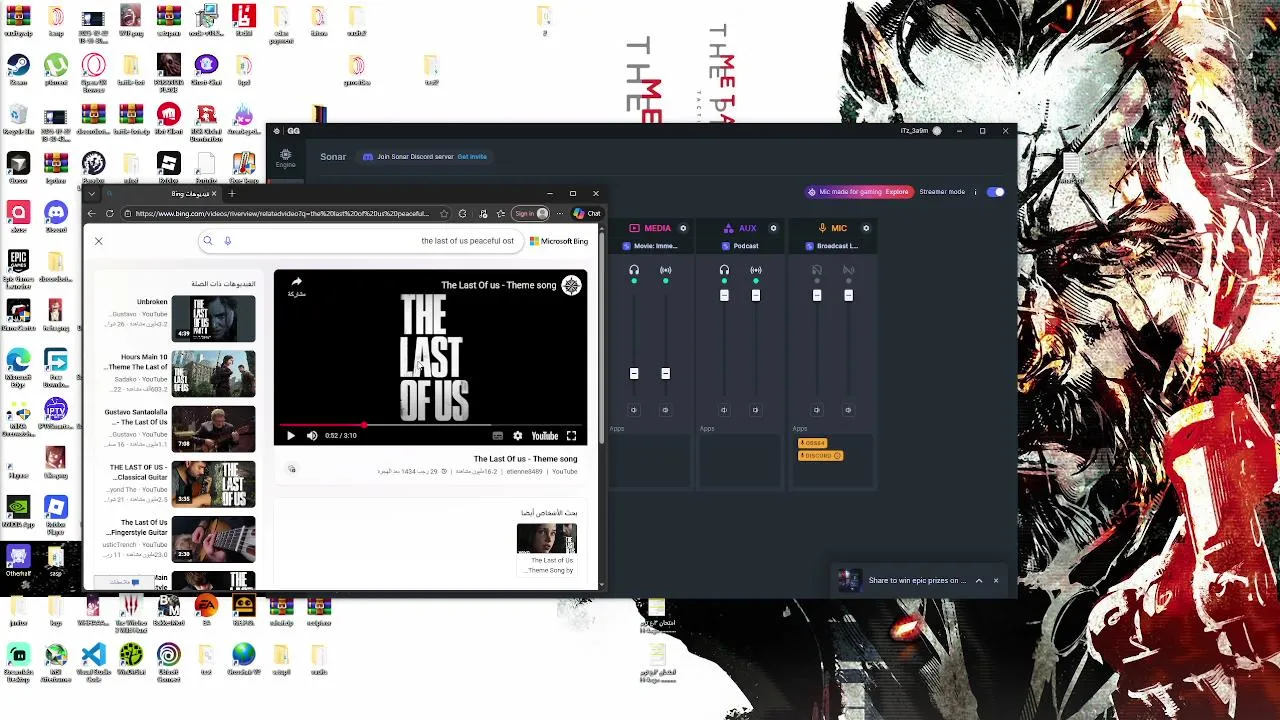Toggle AUX channel headphones output icon
This screenshot has width=1280, height=720.
[724, 270]
